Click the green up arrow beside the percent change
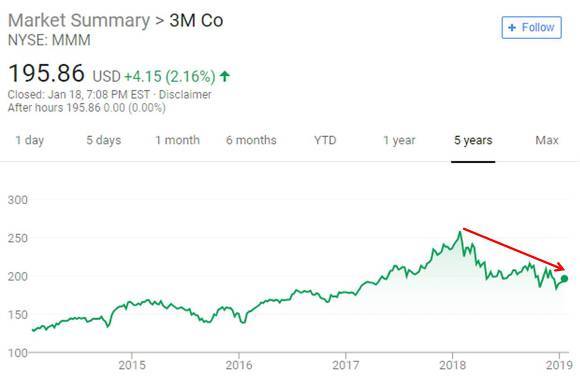 coord(225,76)
